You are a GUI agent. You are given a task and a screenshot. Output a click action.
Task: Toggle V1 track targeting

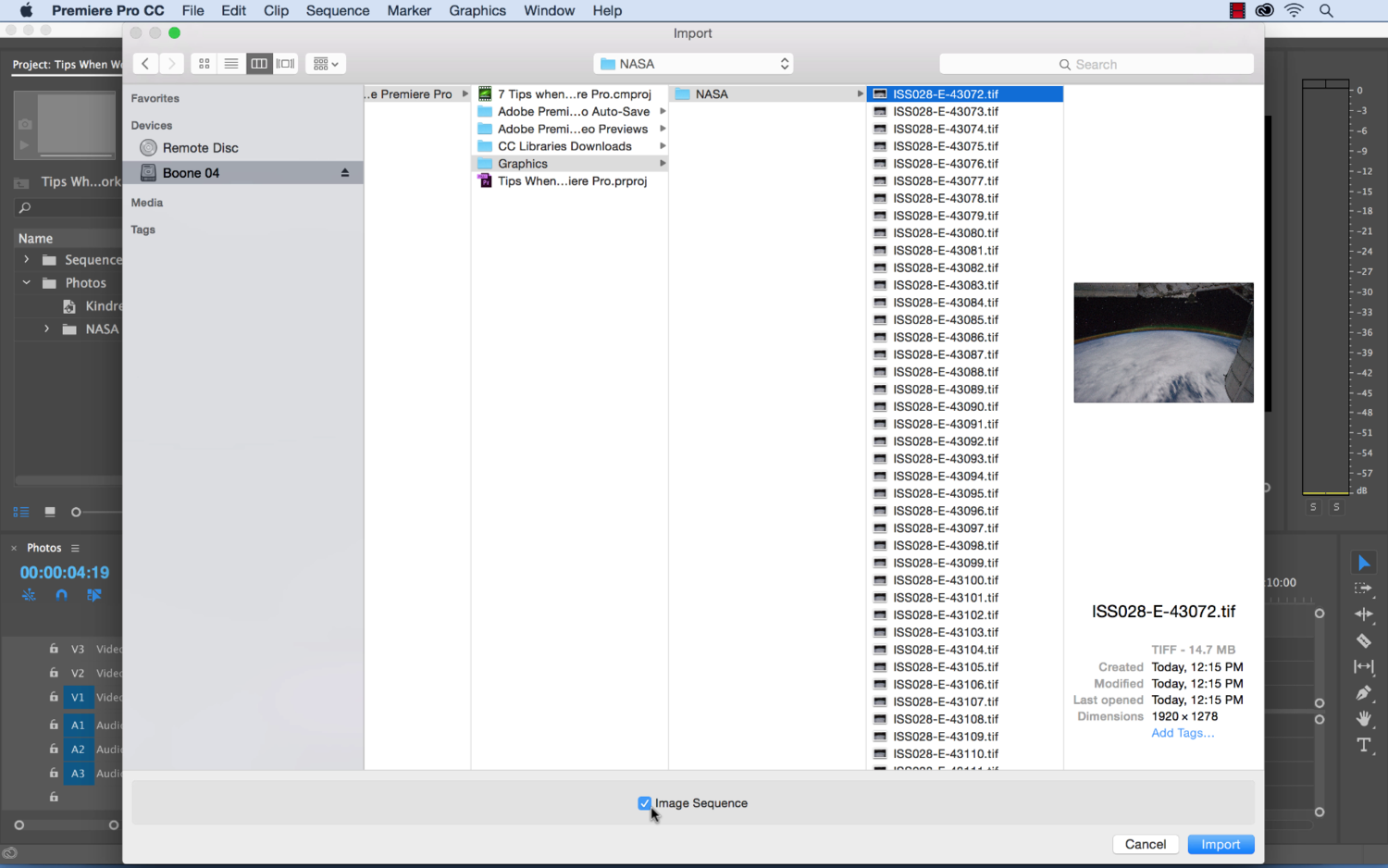[x=78, y=697]
